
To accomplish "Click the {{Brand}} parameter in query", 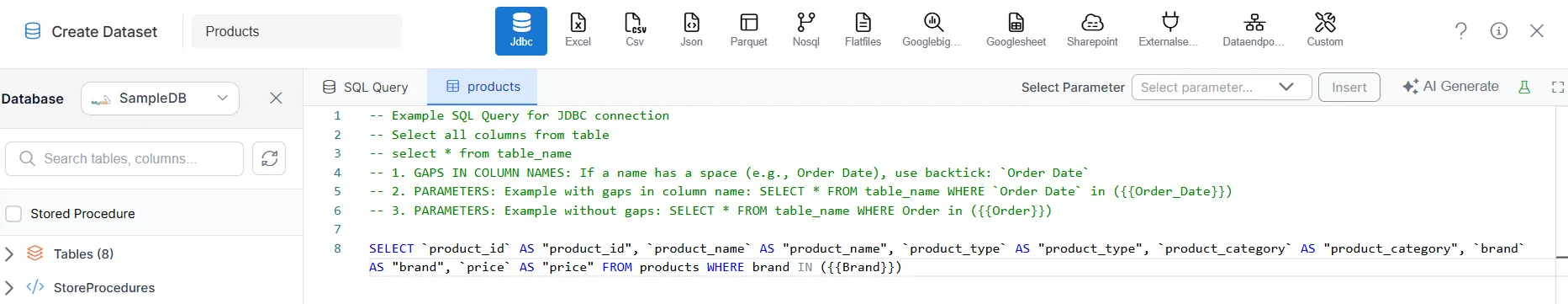I will tap(861, 267).
